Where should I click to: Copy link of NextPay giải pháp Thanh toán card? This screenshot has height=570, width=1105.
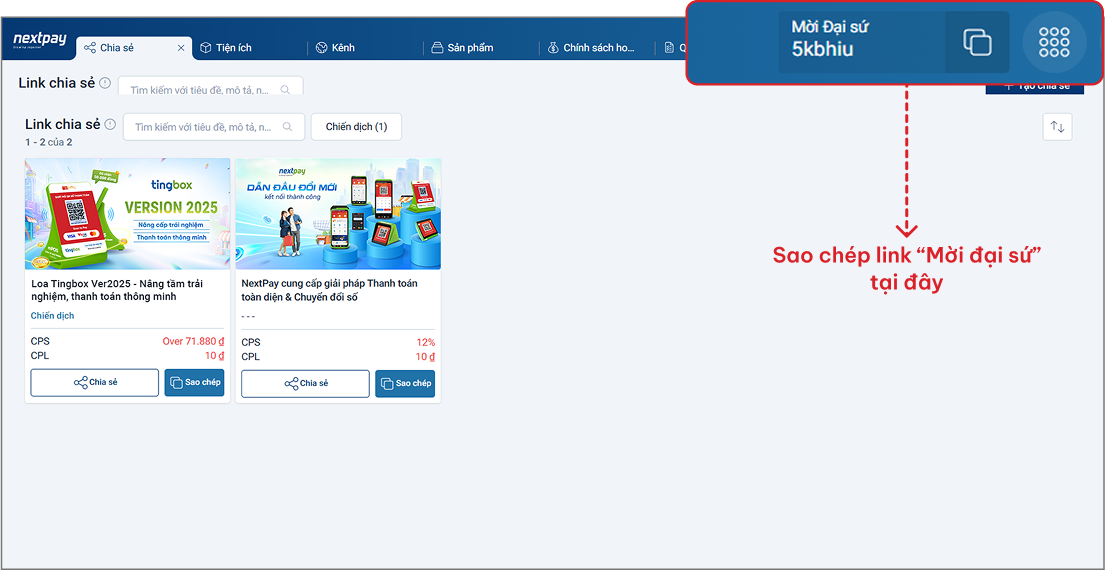[405, 383]
